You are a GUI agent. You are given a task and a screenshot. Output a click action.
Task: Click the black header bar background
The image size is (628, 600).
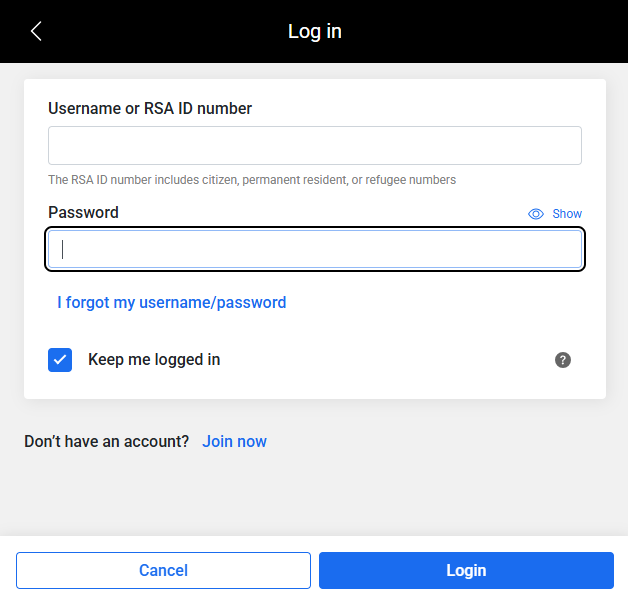point(481,31)
